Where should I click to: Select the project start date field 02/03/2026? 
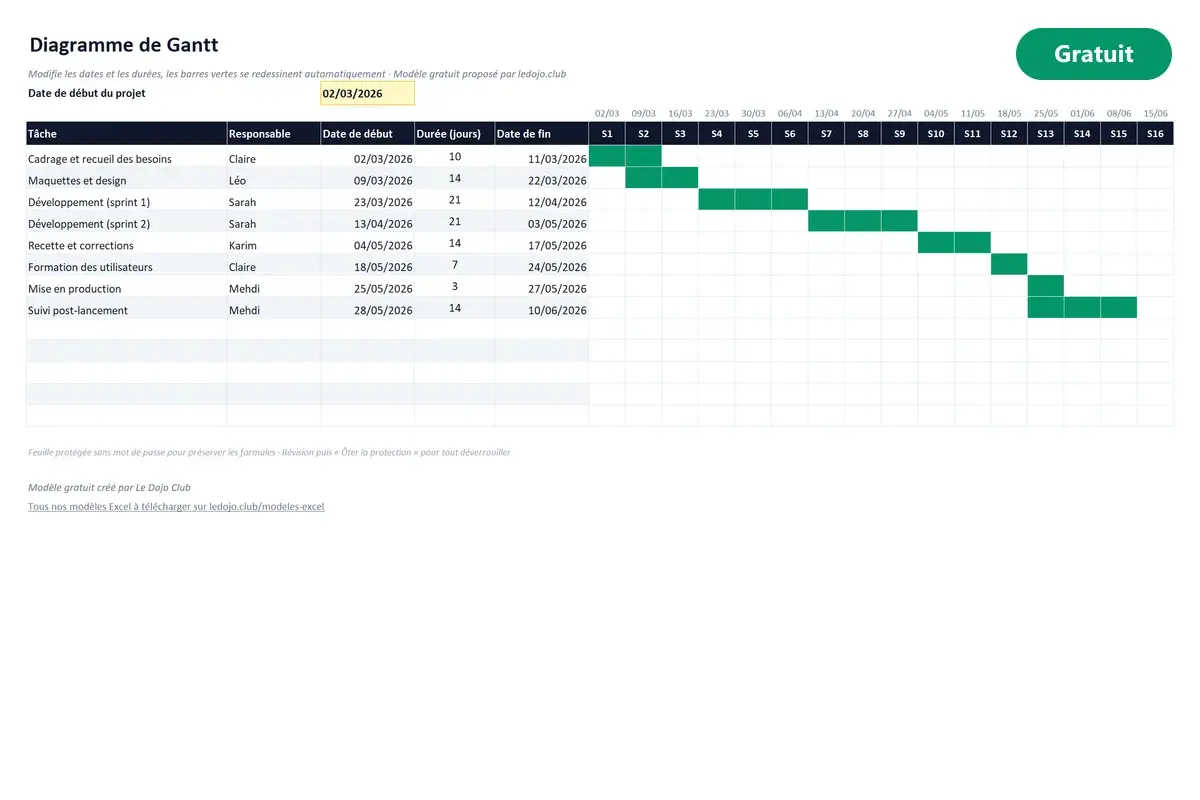pyautogui.click(x=367, y=93)
